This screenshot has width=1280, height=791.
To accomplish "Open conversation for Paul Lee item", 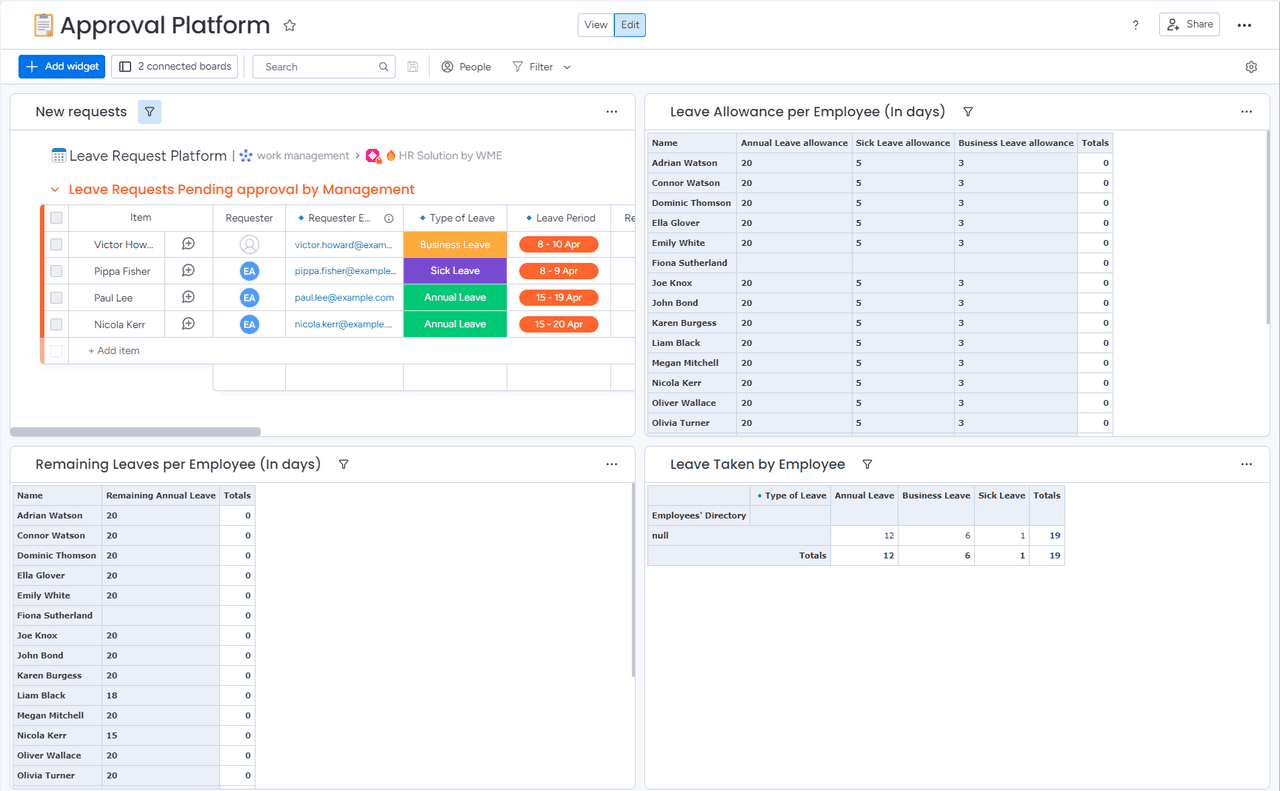I will tap(188, 297).
